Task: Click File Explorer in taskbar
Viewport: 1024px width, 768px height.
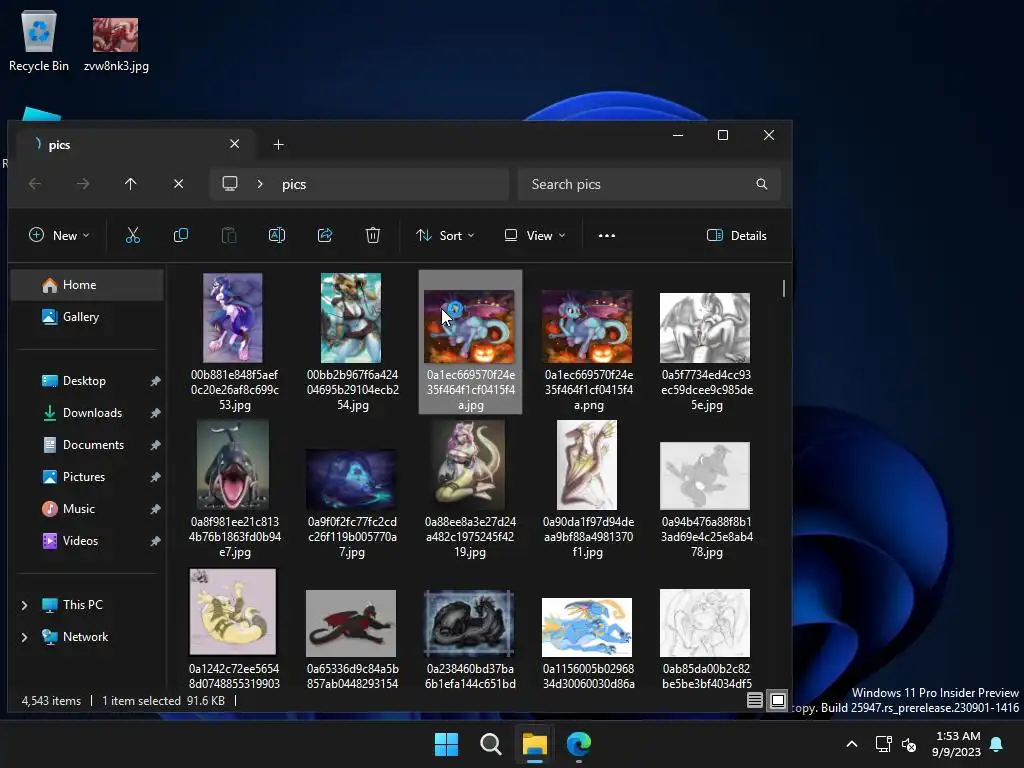Action: (x=534, y=744)
